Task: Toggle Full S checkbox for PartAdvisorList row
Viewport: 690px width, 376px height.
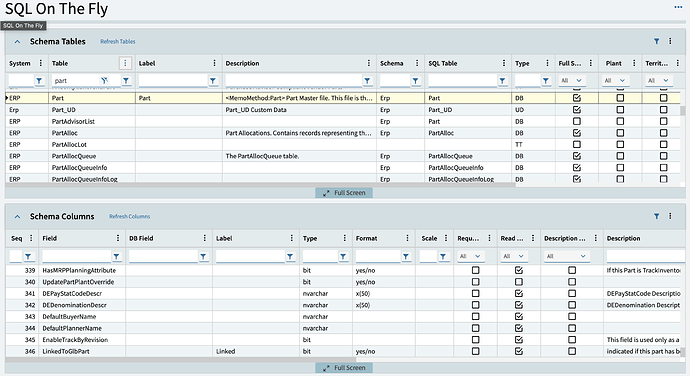Action: 577,121
